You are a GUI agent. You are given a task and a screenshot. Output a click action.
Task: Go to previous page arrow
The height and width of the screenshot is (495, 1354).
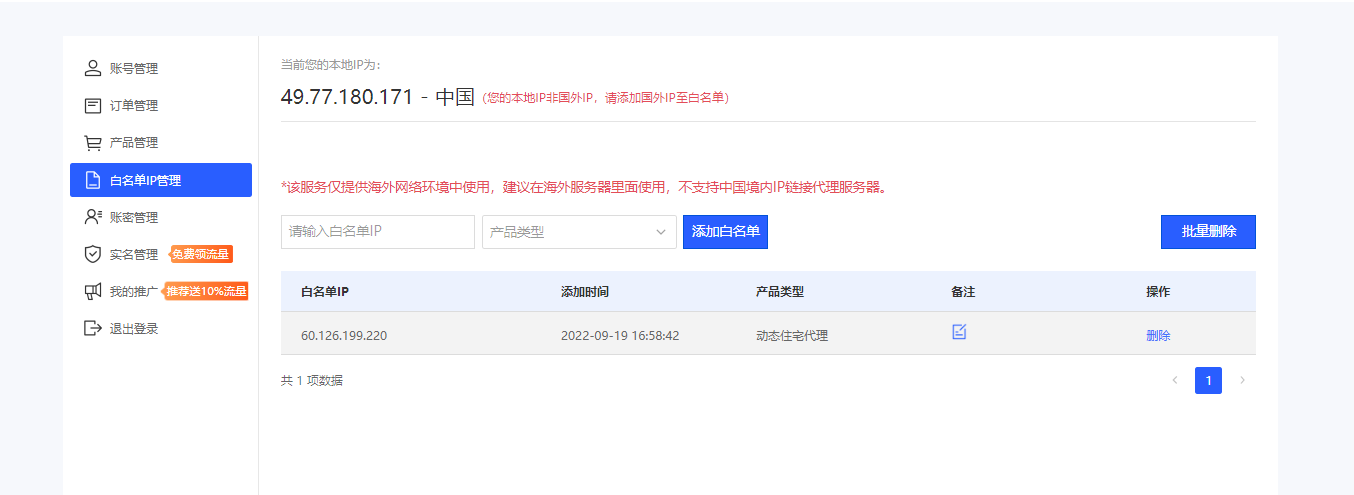[x=1174, y=380]
